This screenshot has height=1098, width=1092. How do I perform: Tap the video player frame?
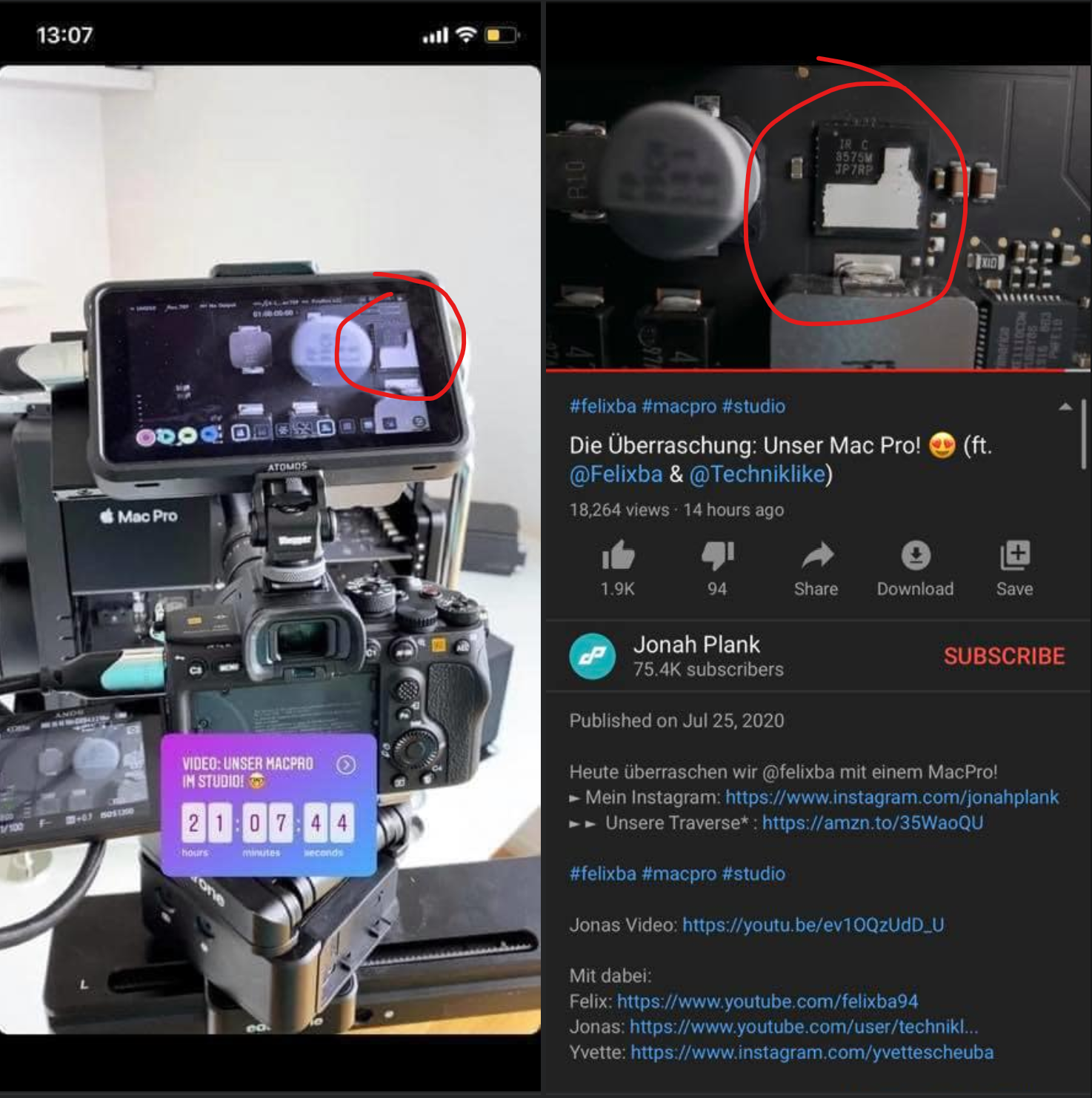pos(819,217)
